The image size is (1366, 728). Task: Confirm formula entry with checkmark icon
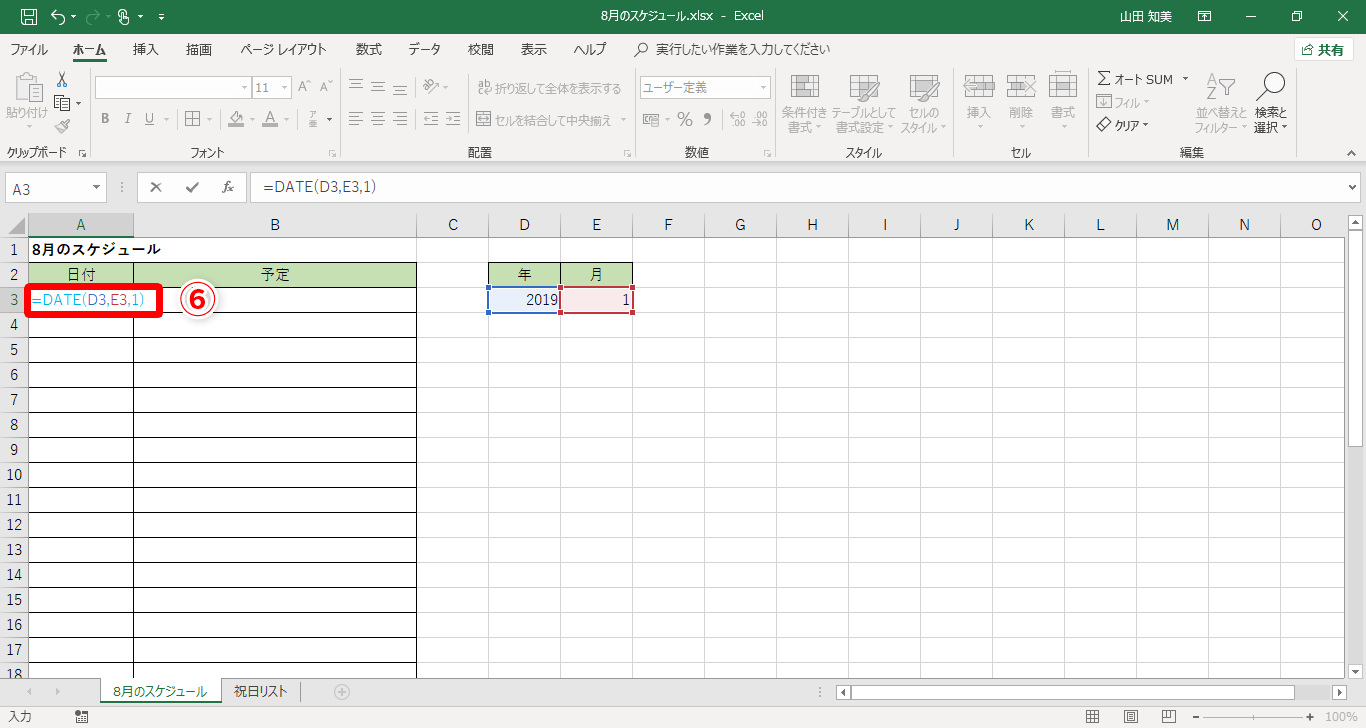[192, 187]
